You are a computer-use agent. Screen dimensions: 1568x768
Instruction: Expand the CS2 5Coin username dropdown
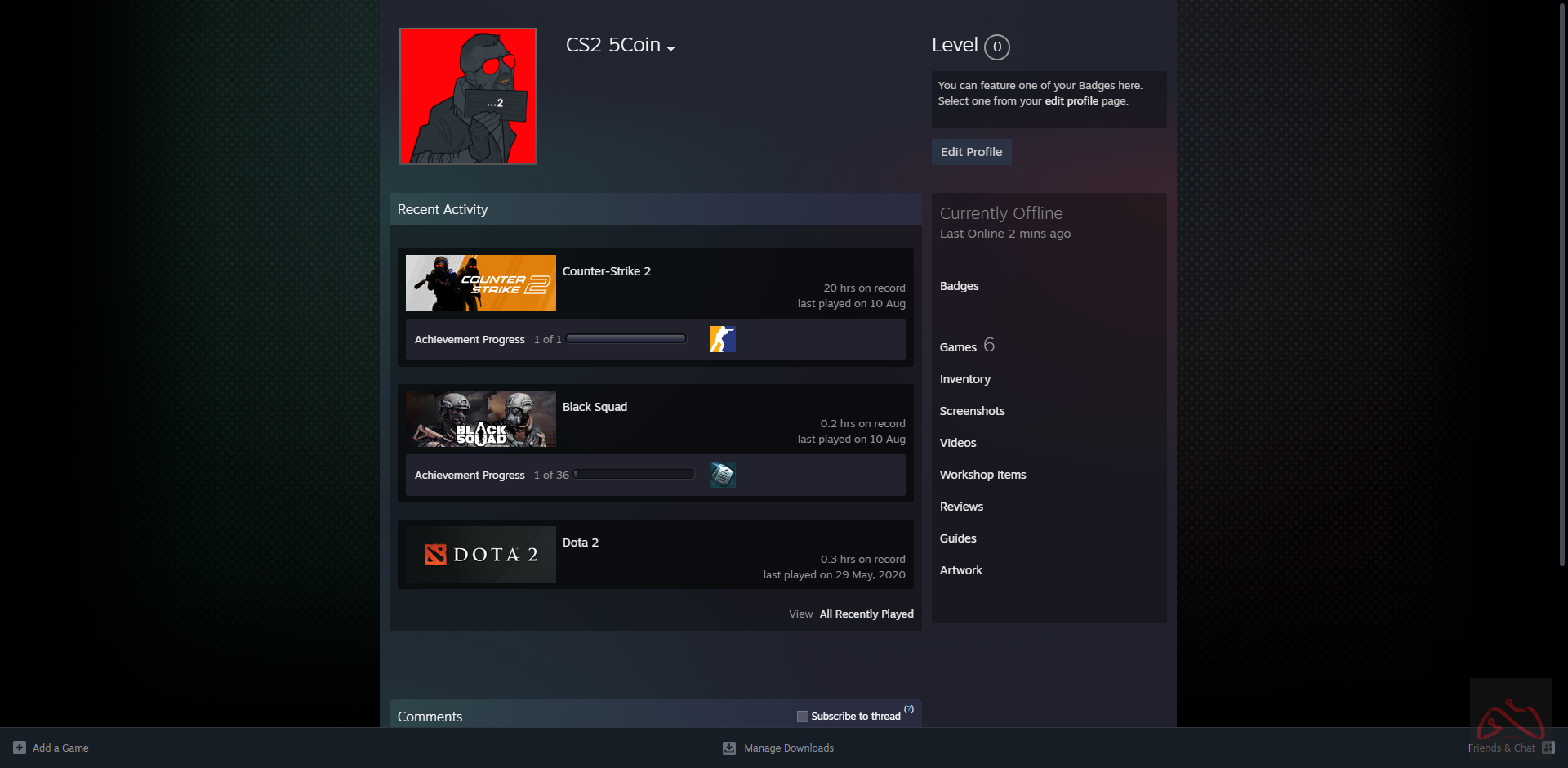(670, 49)
